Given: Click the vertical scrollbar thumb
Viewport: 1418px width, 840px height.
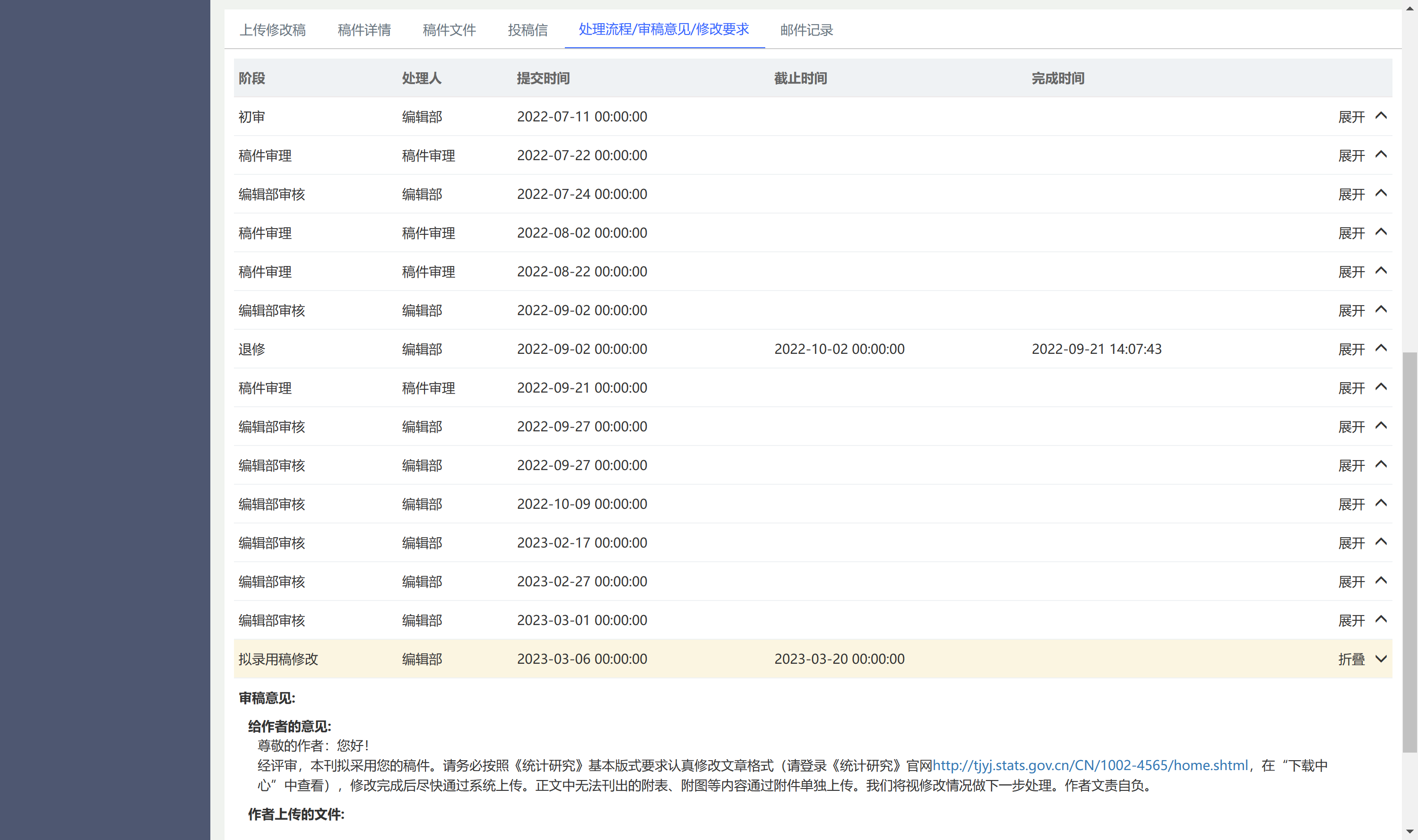Looking at the screenshot, I should pyautogui.click(x=1409, y=552).
